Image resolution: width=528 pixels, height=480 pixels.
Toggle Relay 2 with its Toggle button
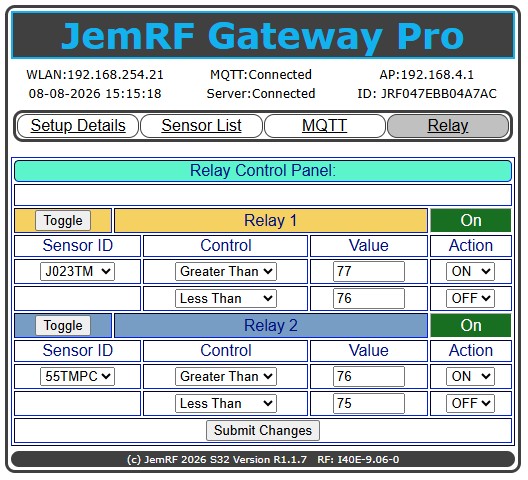click(x=63, y=326)
